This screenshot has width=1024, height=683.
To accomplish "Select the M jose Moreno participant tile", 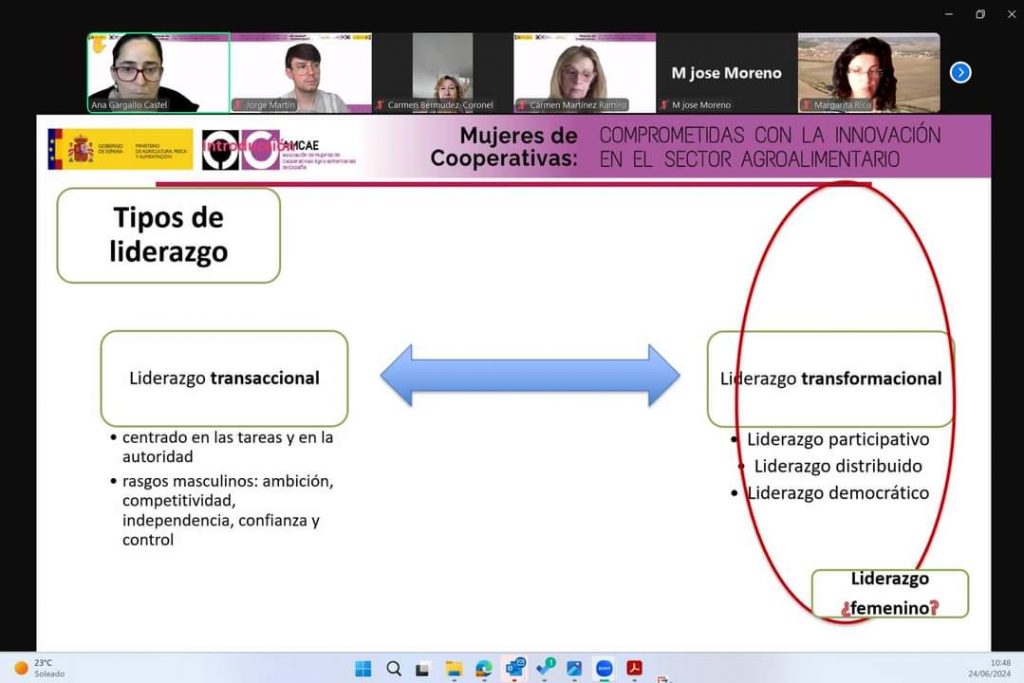I will 726,72.
